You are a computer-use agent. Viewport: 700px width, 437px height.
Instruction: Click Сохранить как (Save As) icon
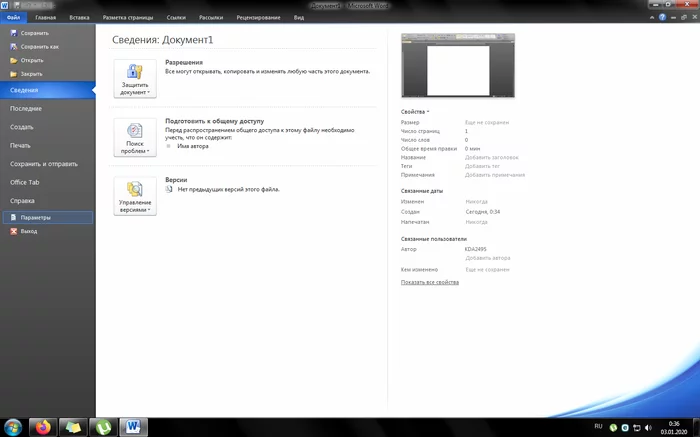pos(13,46)
